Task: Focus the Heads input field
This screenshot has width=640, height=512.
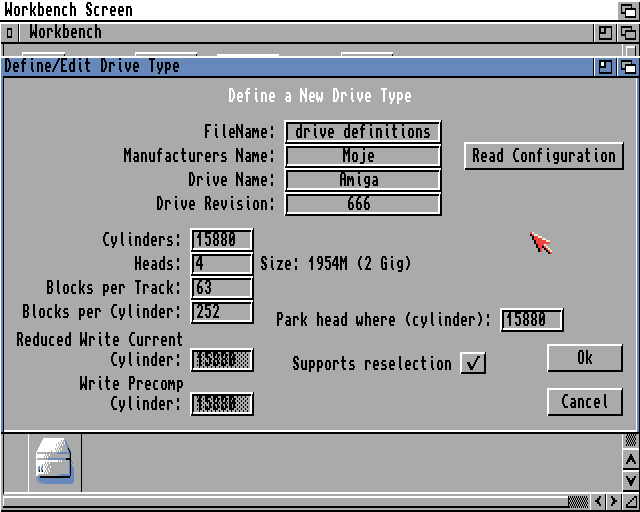Action: point(221,264)
